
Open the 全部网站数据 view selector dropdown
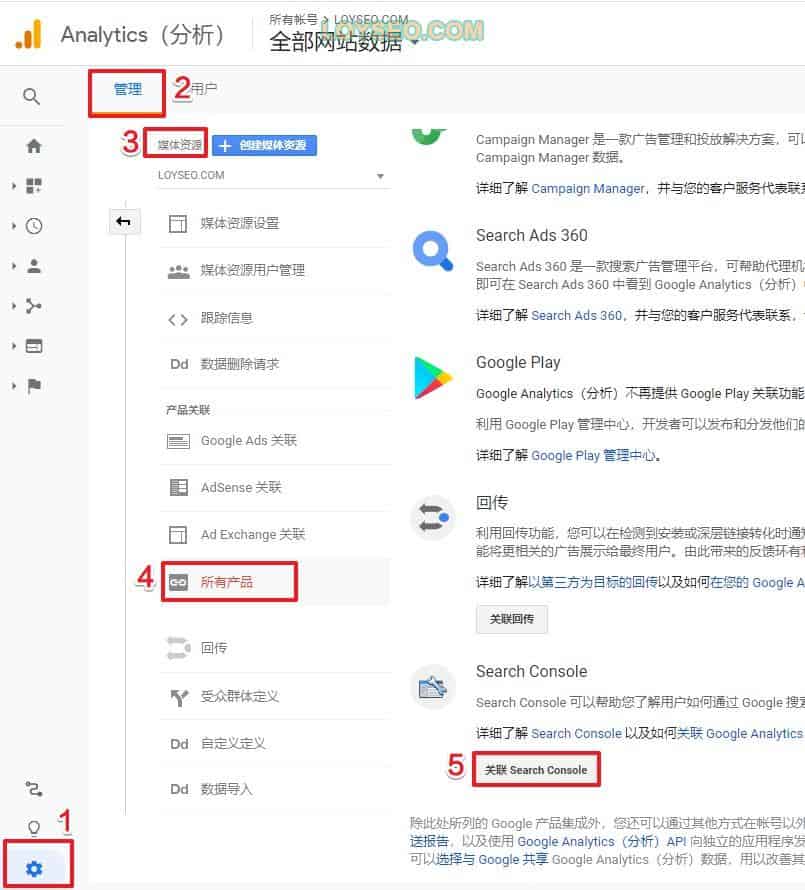tap(343, 41)
